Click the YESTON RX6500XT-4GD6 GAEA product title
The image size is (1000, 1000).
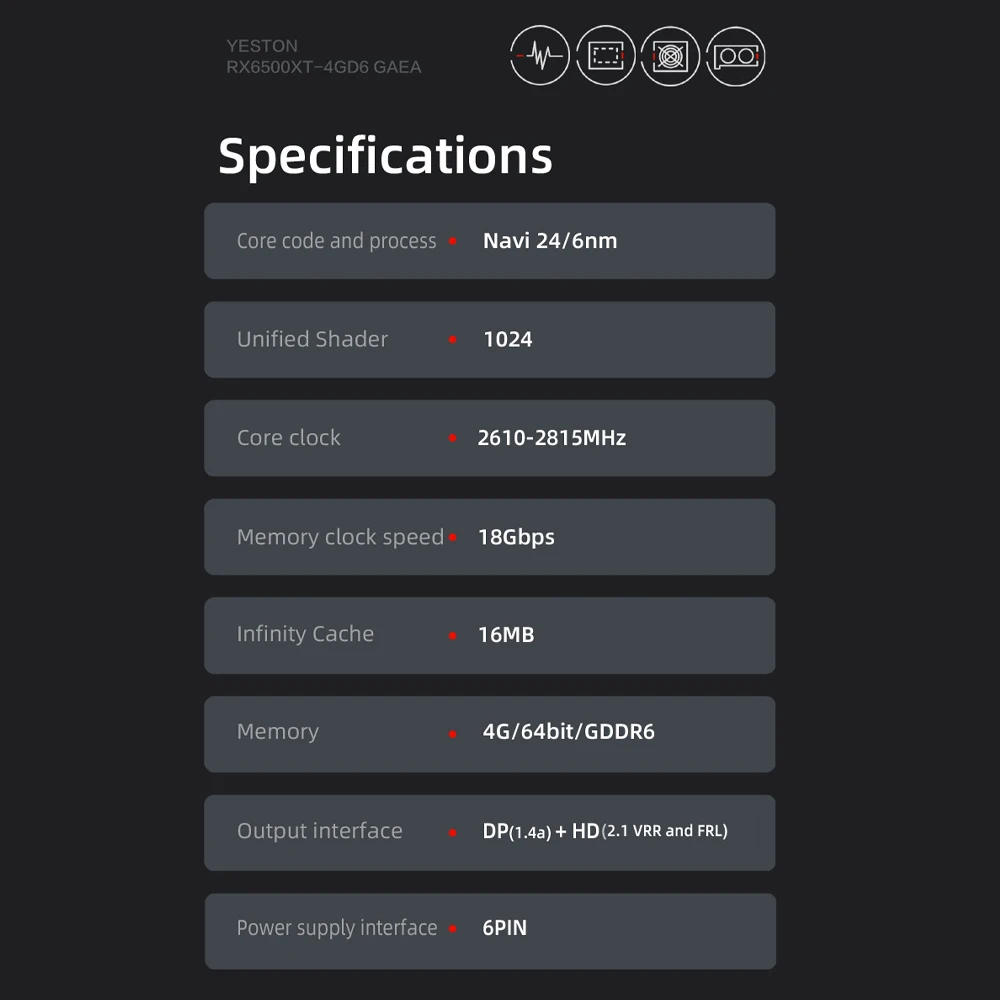point(323,56)
